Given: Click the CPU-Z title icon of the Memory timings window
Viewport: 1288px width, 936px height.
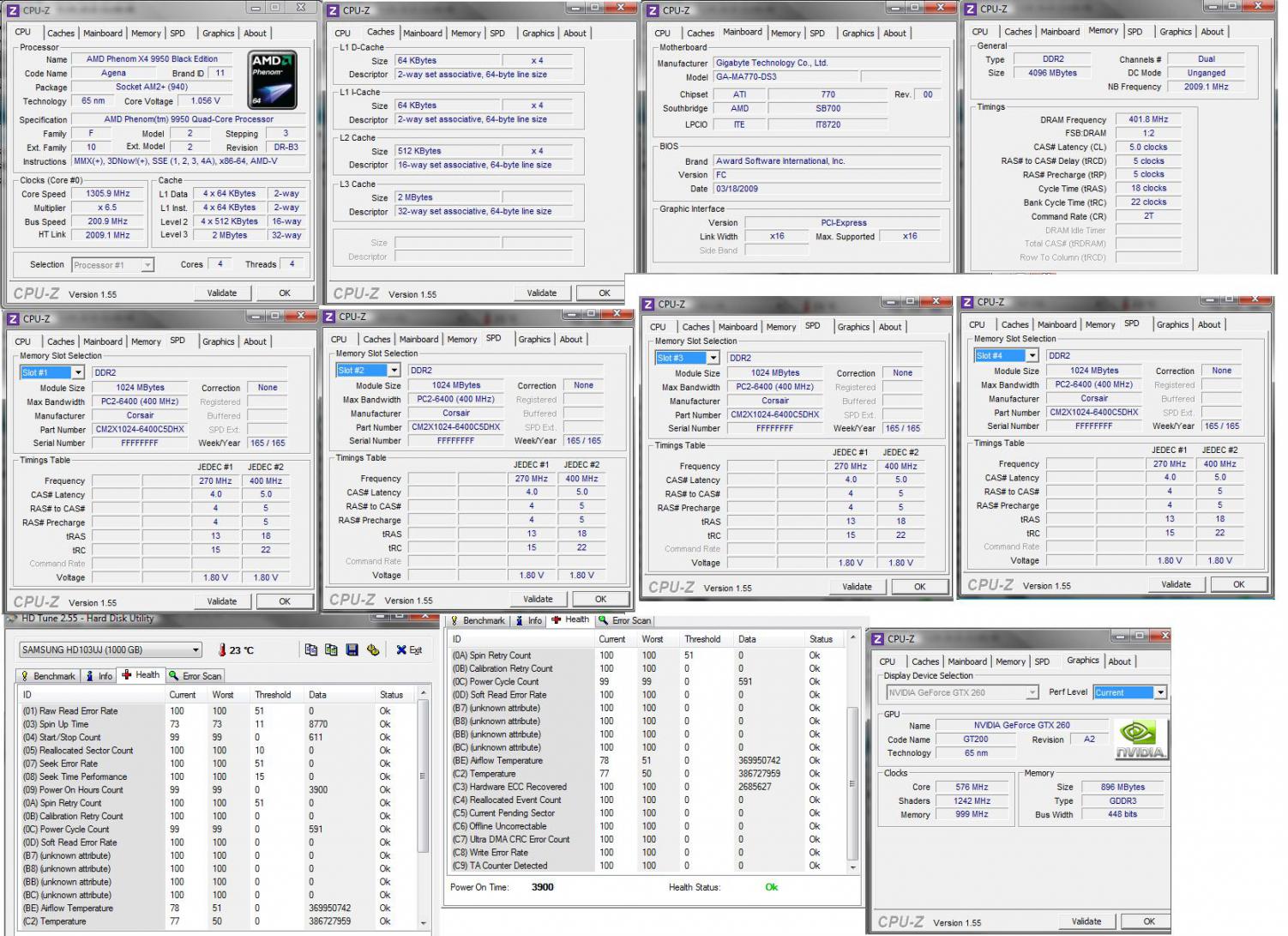Looking at the screenshot, I should (x=970, y=9).
